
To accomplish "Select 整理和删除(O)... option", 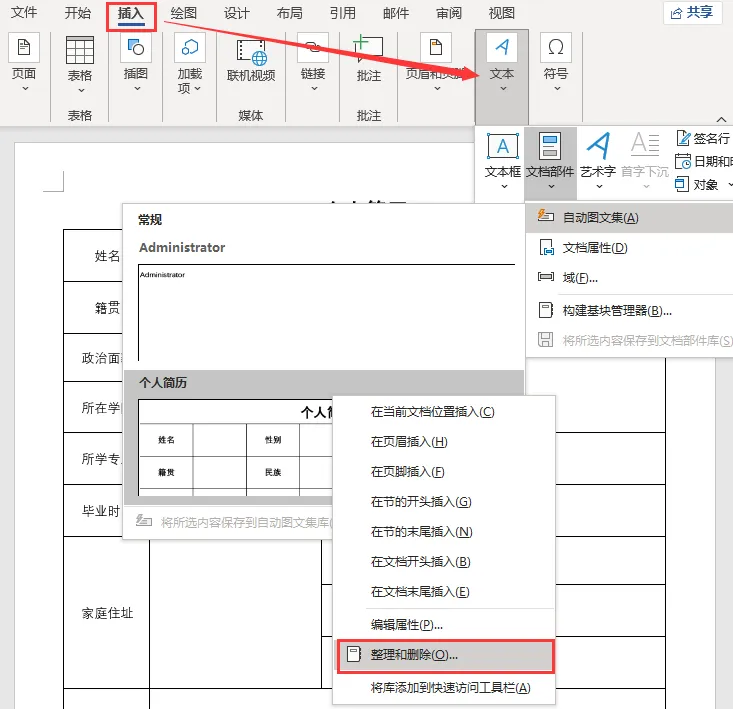I will [x=446, y=655].
